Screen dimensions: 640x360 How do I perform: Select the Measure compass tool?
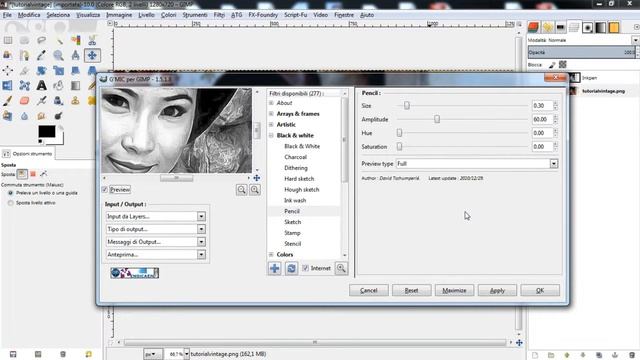[76, 55]
